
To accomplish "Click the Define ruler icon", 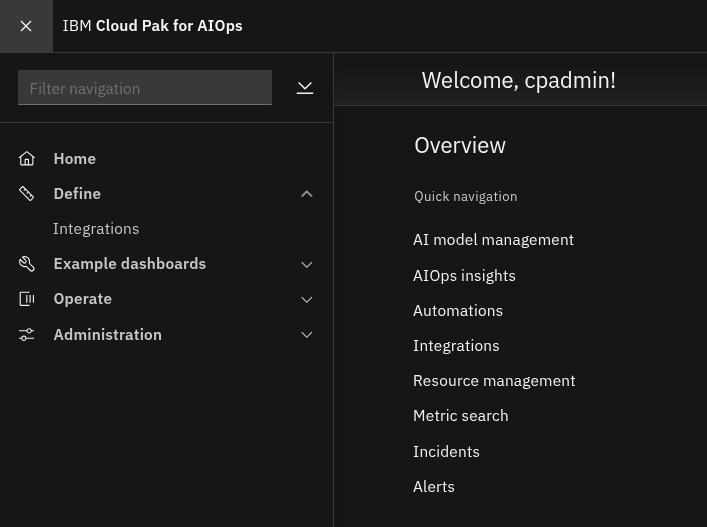I will point(27,194).
